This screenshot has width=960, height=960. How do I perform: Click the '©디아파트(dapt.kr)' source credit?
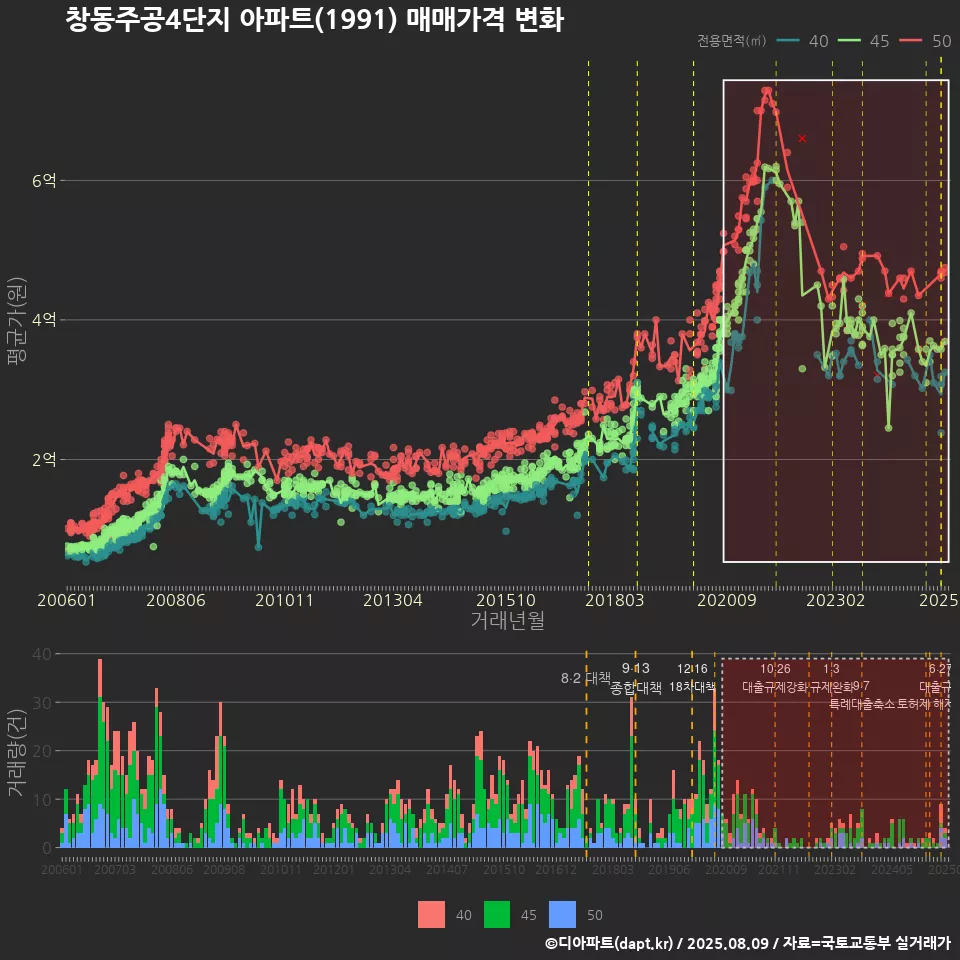coord(609,943)
